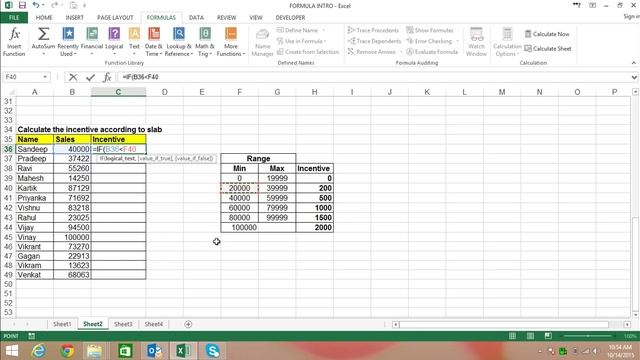Switch to the DEVELOPER tab
Viewport: 640px width, 360px height.
[x=290, y=18]
